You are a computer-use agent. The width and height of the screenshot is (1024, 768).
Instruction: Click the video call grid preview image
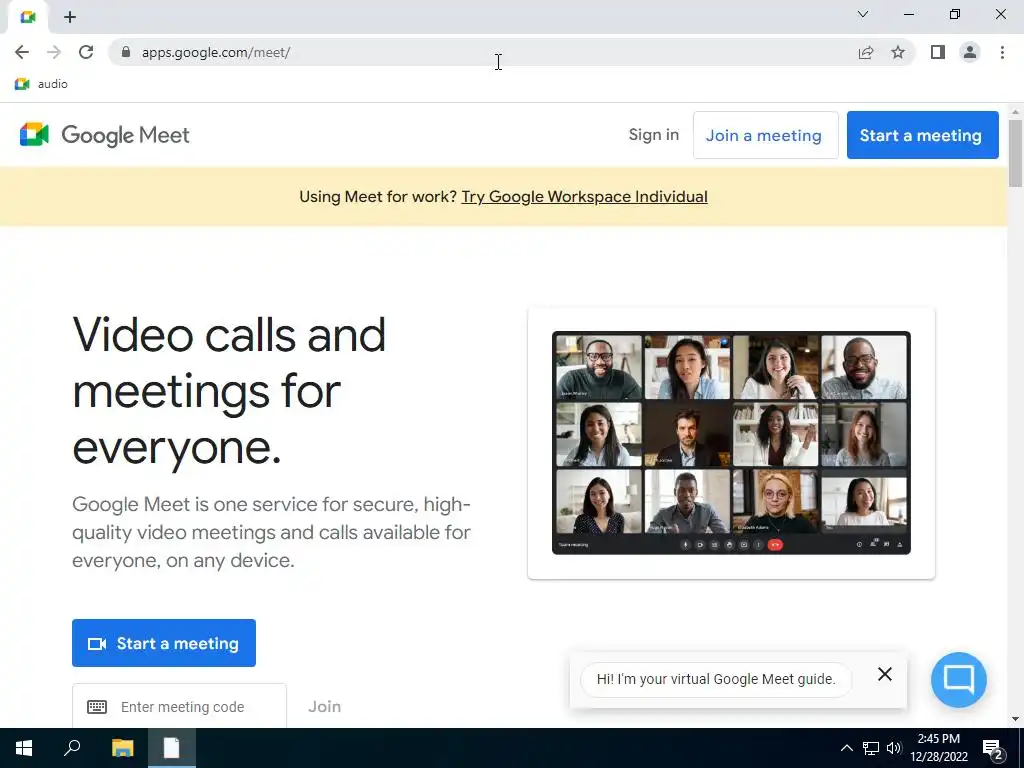coord(731,443)
